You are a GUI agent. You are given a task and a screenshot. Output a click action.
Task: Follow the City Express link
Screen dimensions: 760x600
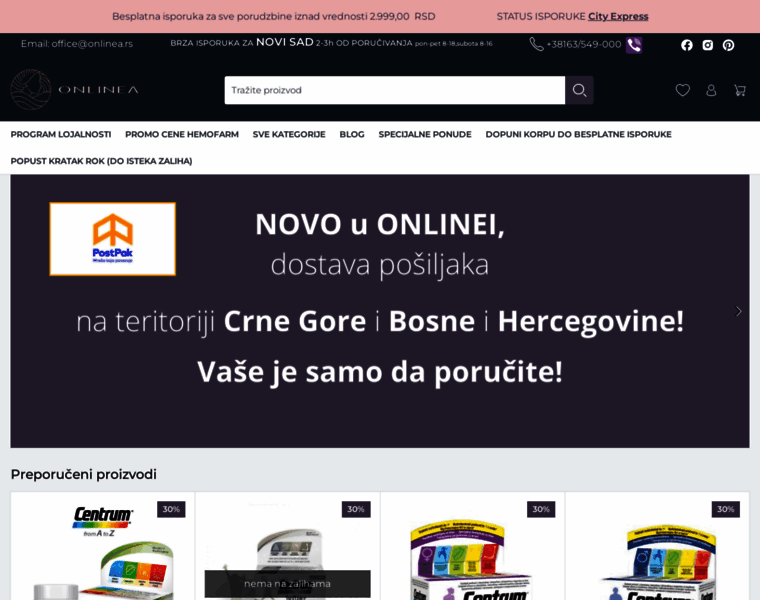(618, 16)
